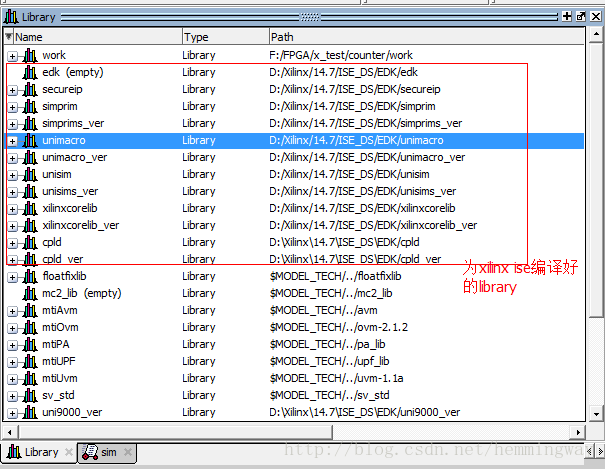Expand the sv_std library
This screenshot has height=469, width=605.
12,396
